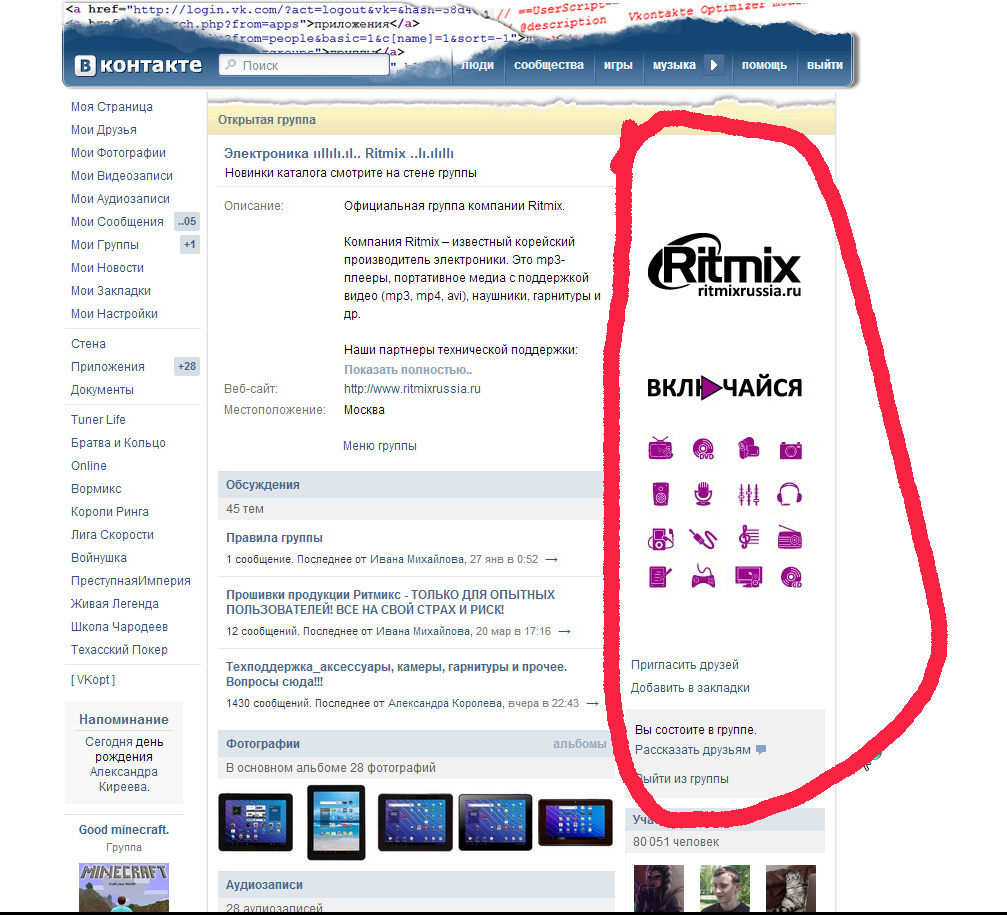Open Документы in sidebar
The width and height of the screenshot is (1007, 915).
pyautogui.click(x=102, y=390)
